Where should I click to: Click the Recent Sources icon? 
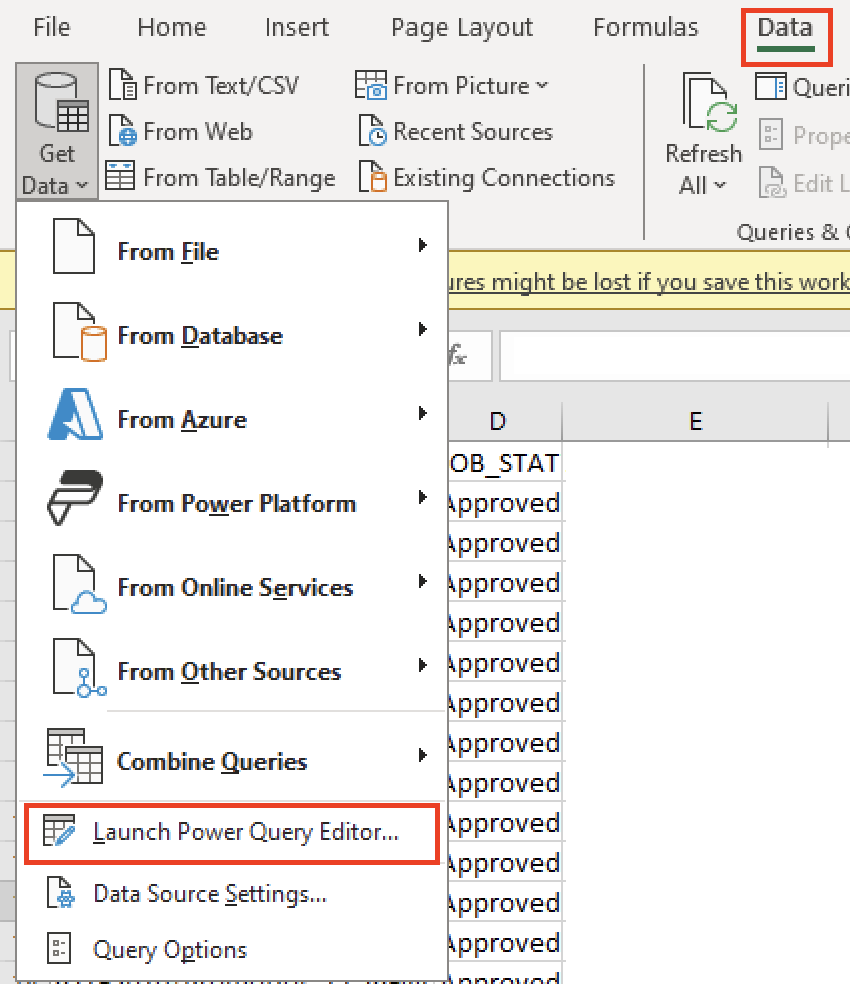click(373, 131)
